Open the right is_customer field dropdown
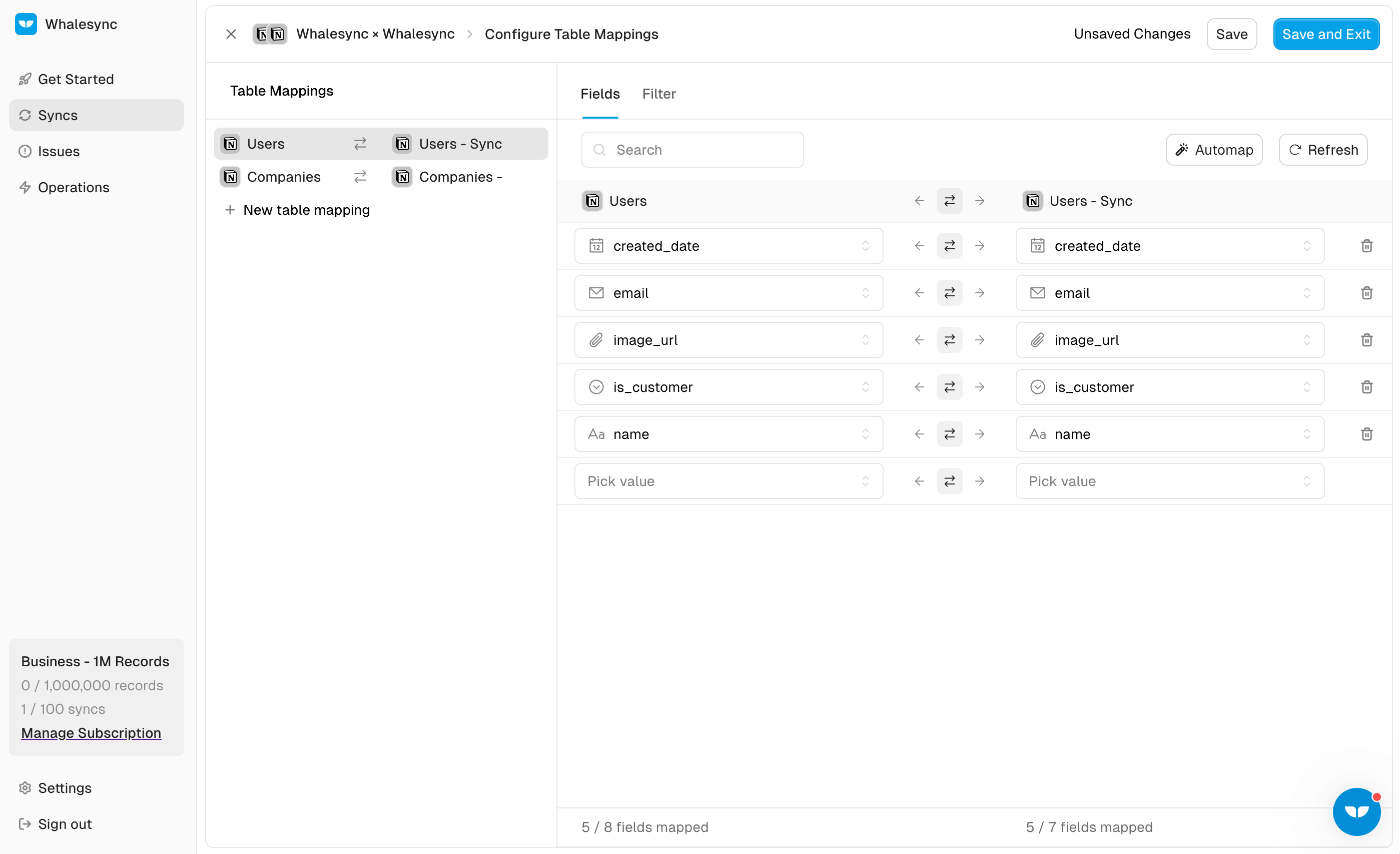 1170,387
